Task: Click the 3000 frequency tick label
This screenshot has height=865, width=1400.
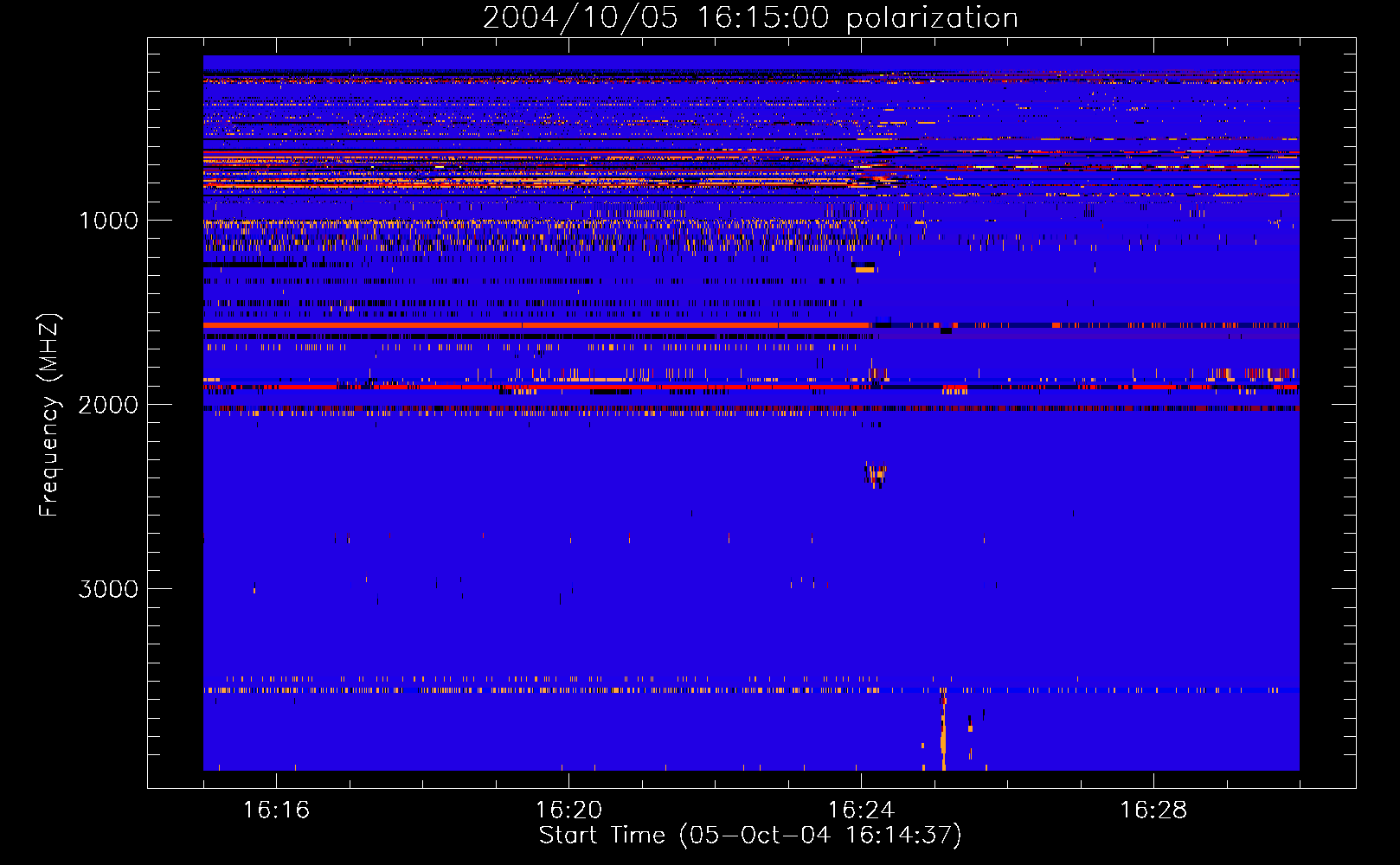Action: click(108, 589)
